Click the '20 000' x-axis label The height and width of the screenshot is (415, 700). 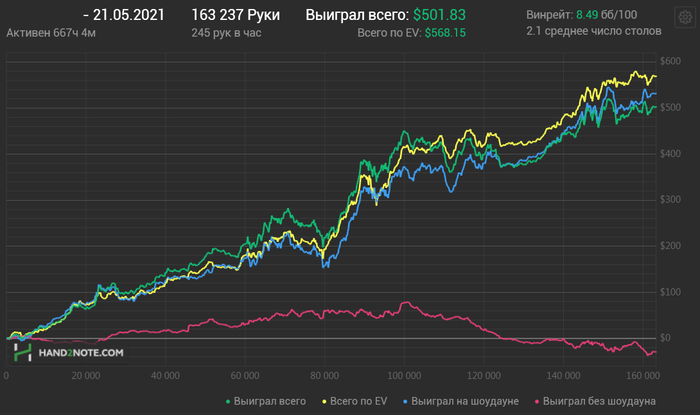86,376
